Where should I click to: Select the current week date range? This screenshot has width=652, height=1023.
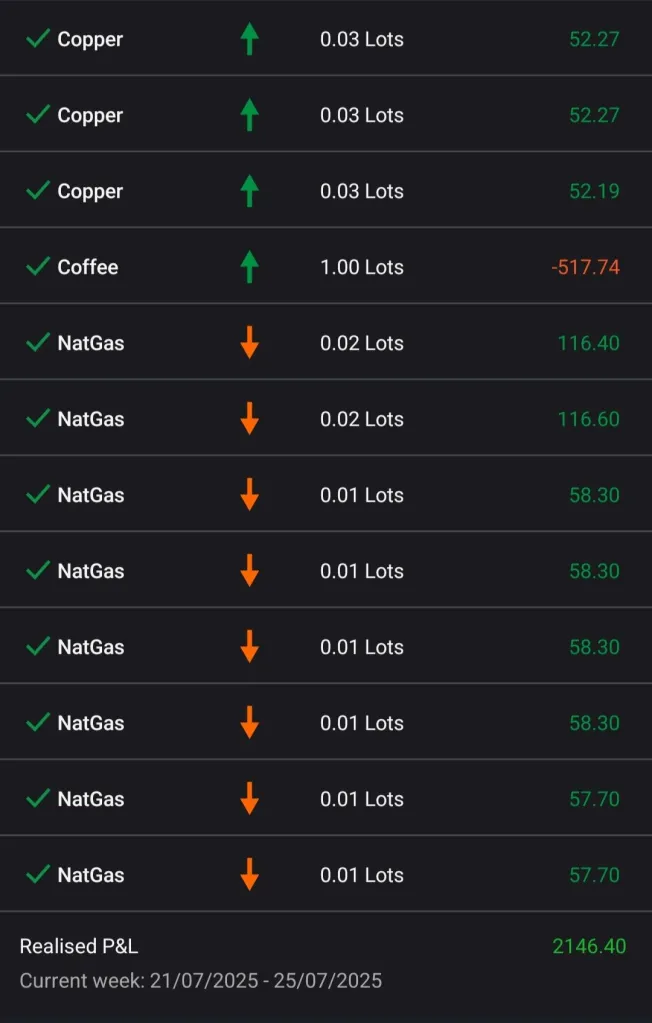(201, 980)
